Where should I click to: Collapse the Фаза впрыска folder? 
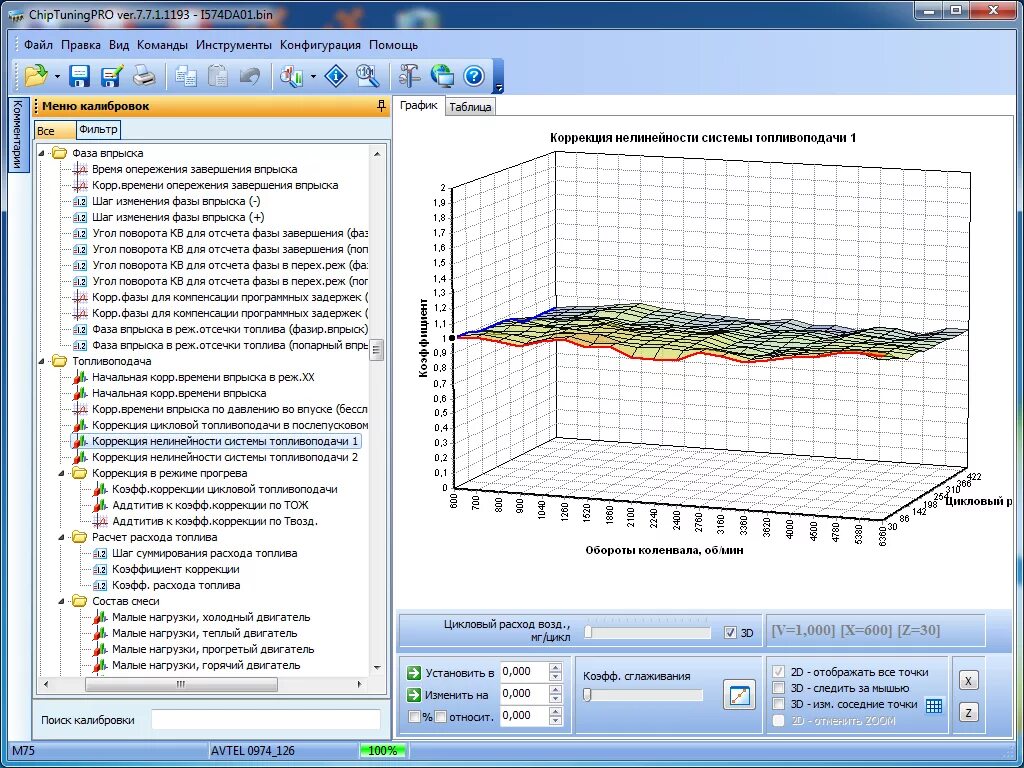42,153
